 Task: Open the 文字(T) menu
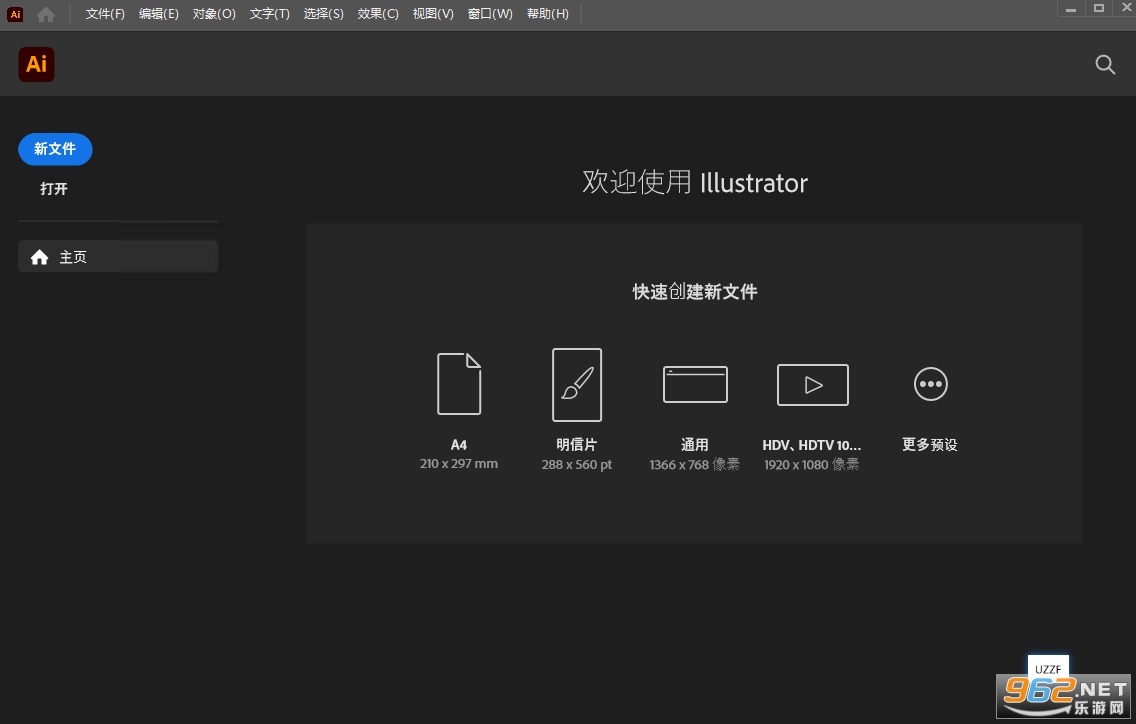coord(270,14)
